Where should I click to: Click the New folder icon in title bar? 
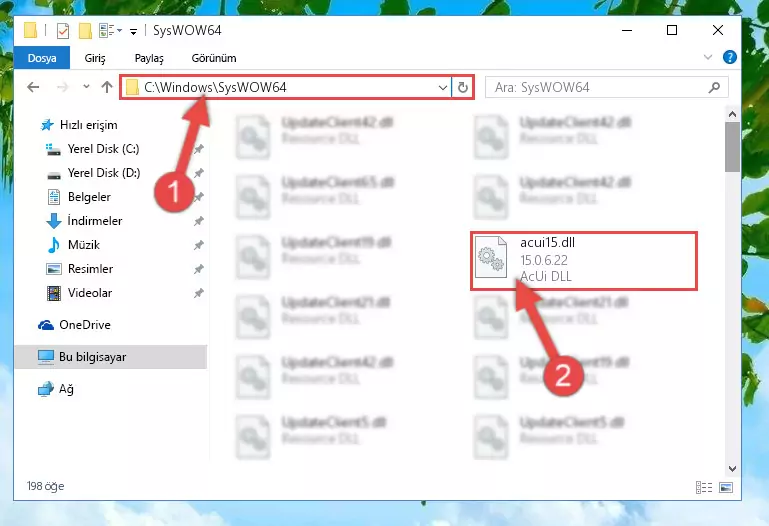(x=85, y=31)
